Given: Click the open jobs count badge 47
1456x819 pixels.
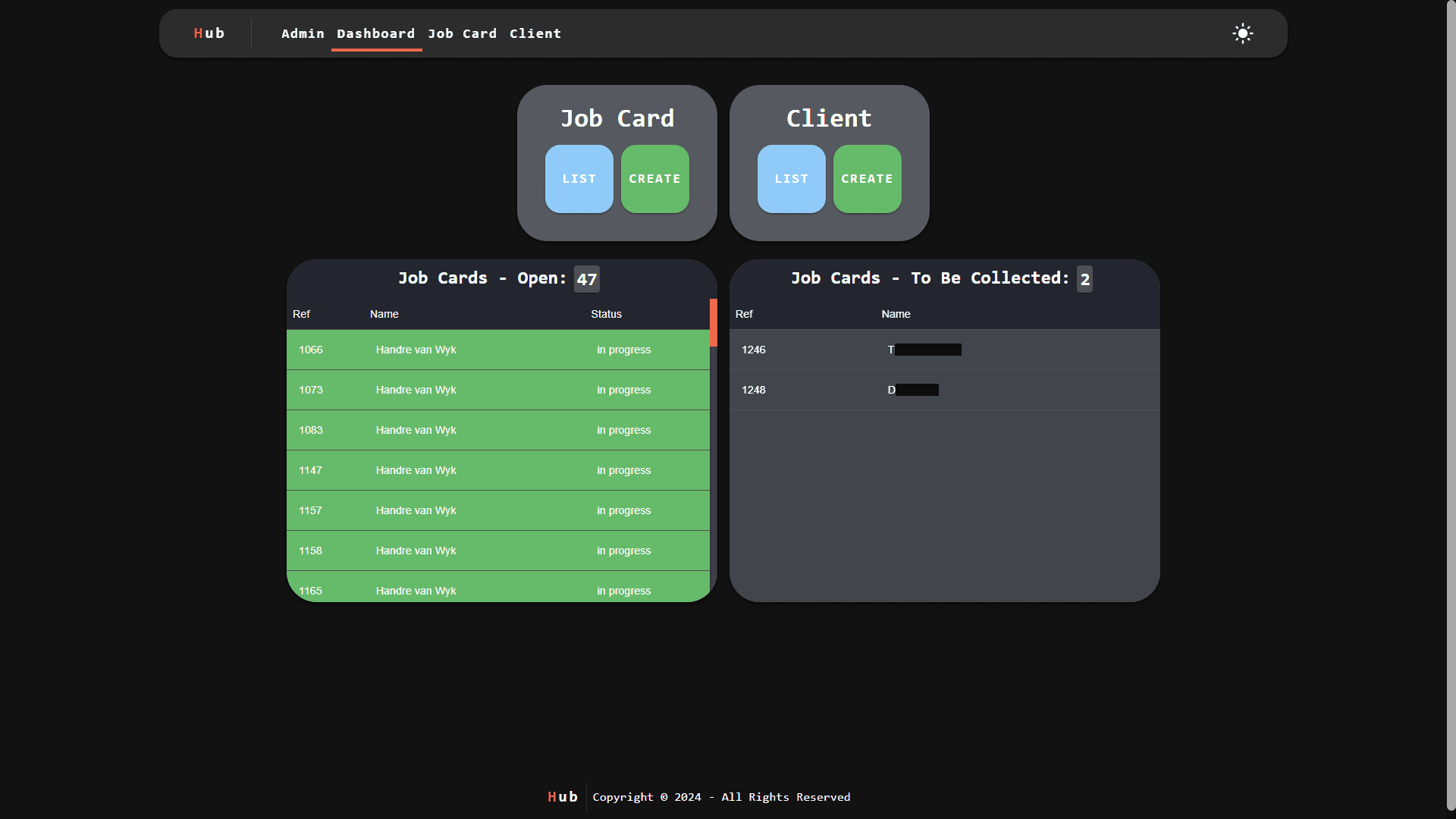Looking at the screenshot, I should coord(585,278).
